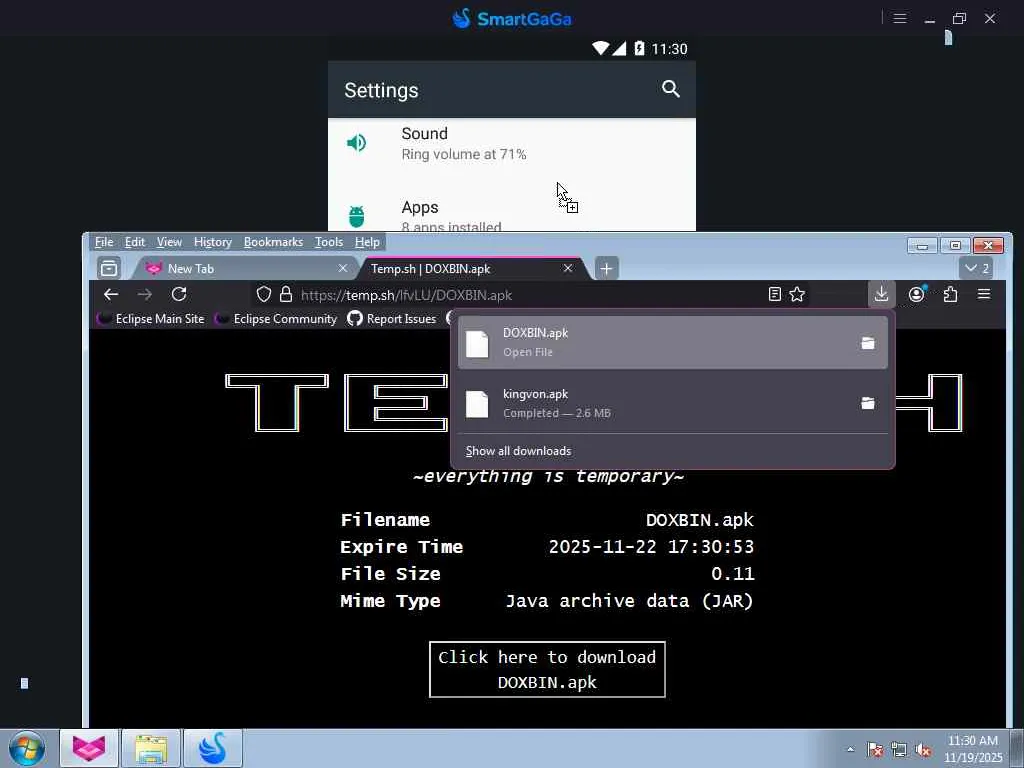Click Show all downloads
The image size is (1024, 768).
[x=519, y=451]
